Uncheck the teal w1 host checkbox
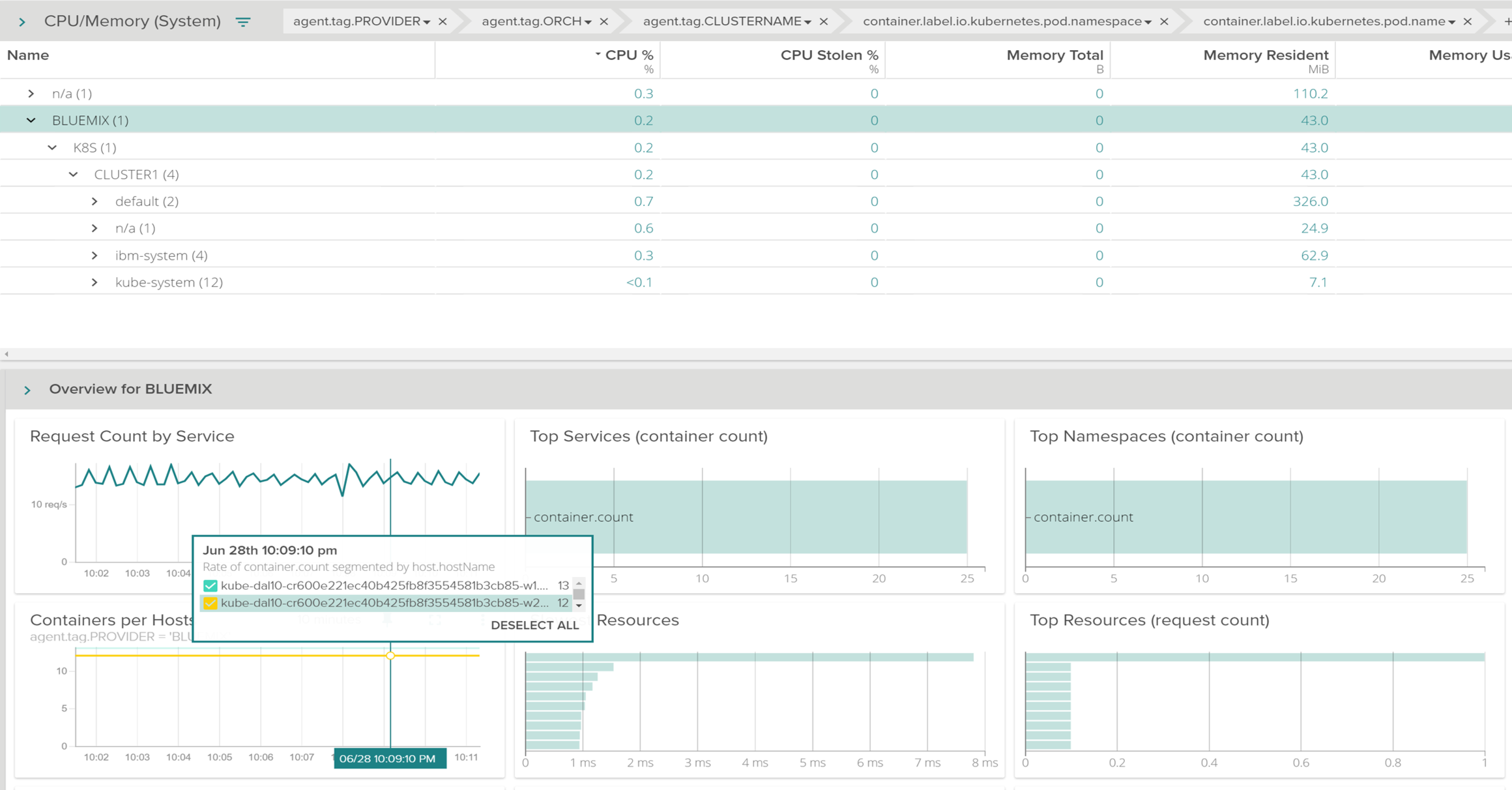The image size is (1512, 790). click(210, 585)
